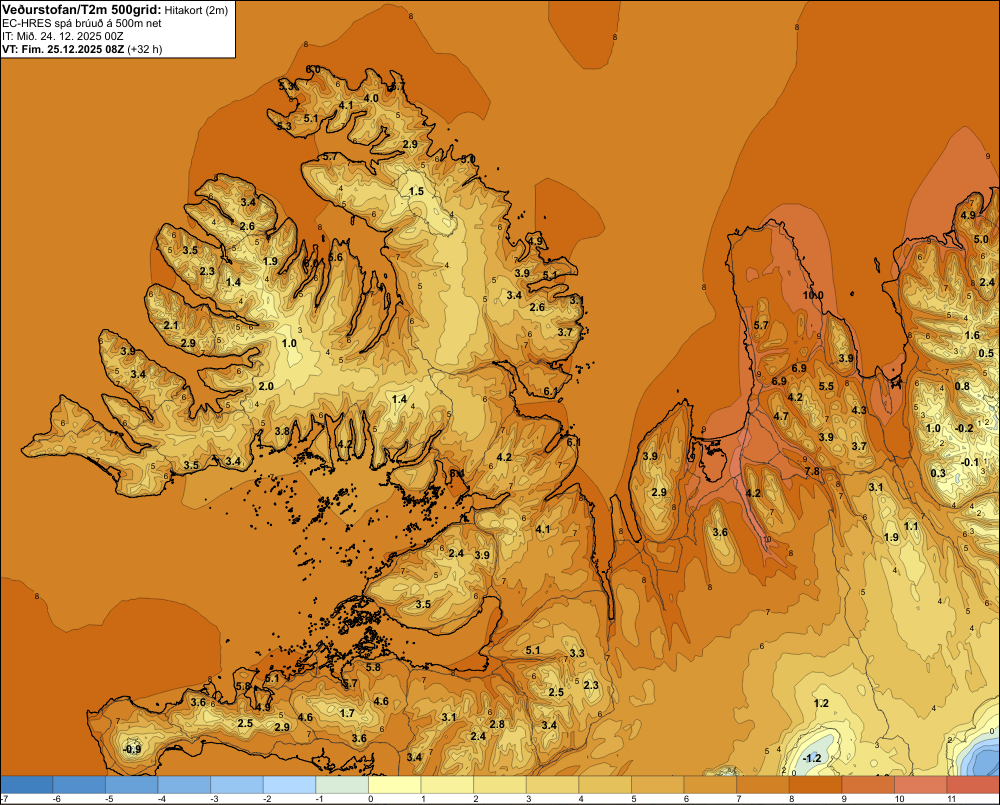Click the "1.6" temperature value
1000x805 pixels.
[972, 335]
